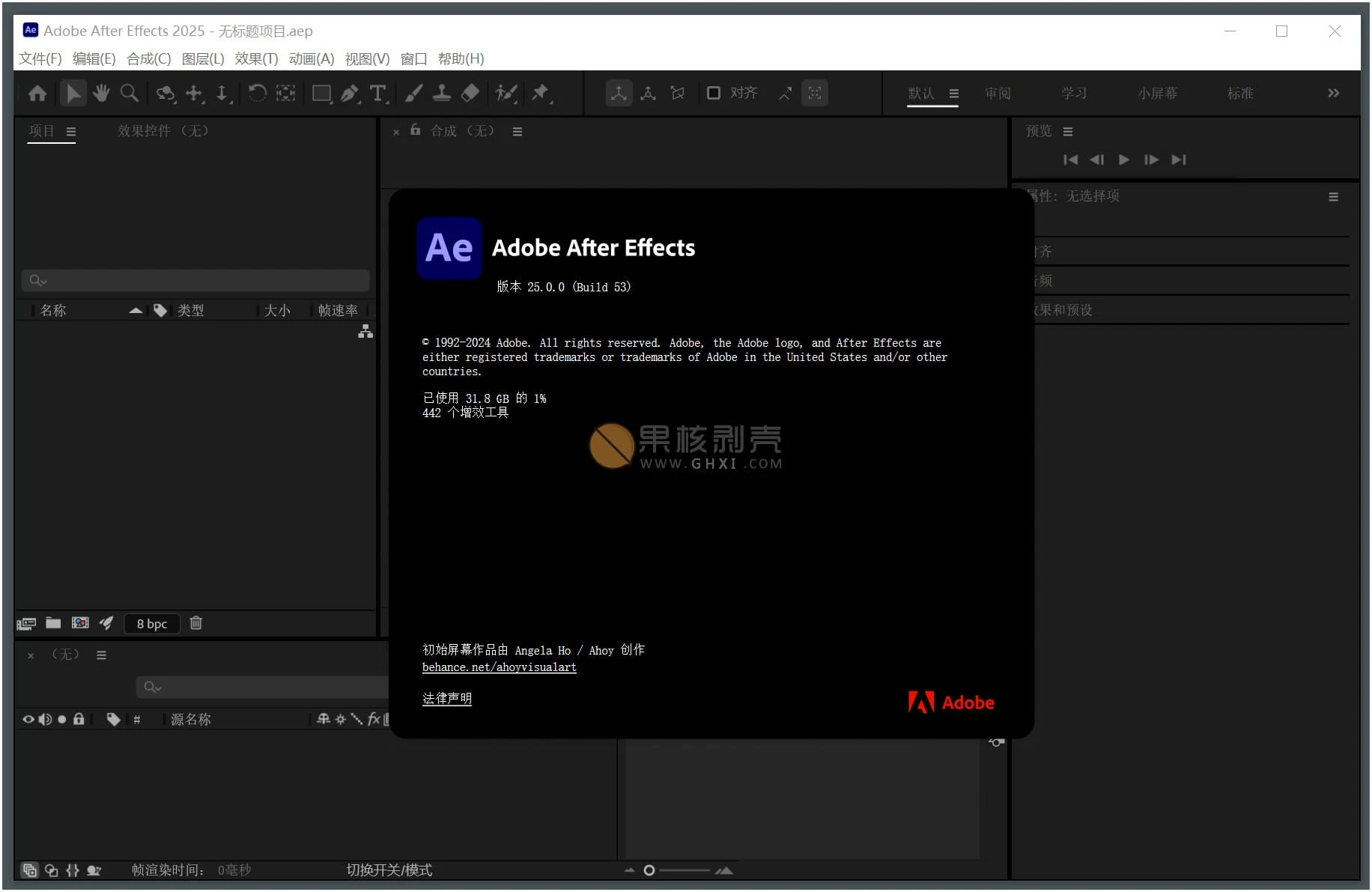Open the project flowchart view icon
The height and width of the screenshot is (892, 1372).
pos(365,331)
